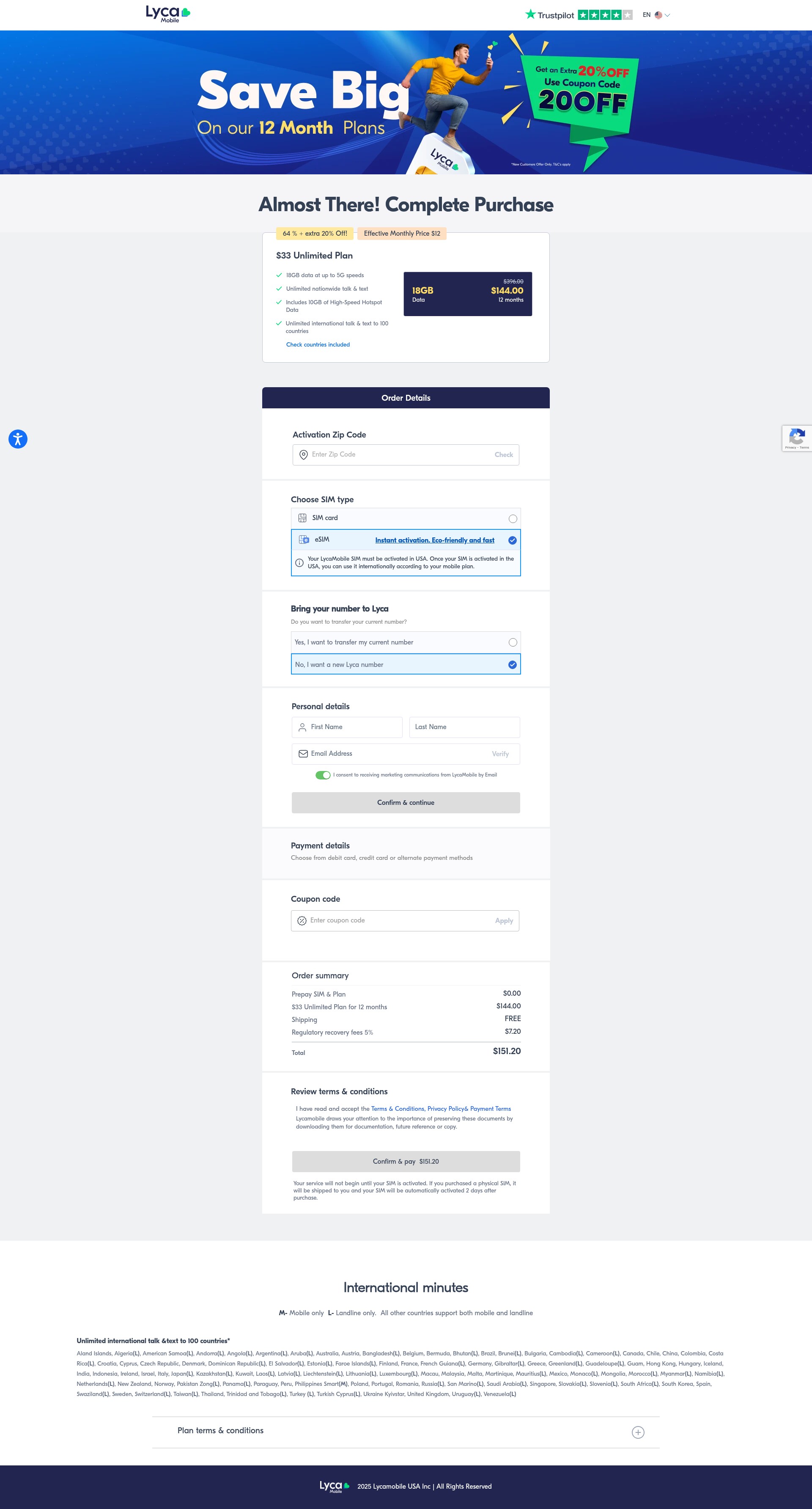The image size is (812, 1509).
Task: Click the Lyca Mobile logo in header
Action: (168, 14)
